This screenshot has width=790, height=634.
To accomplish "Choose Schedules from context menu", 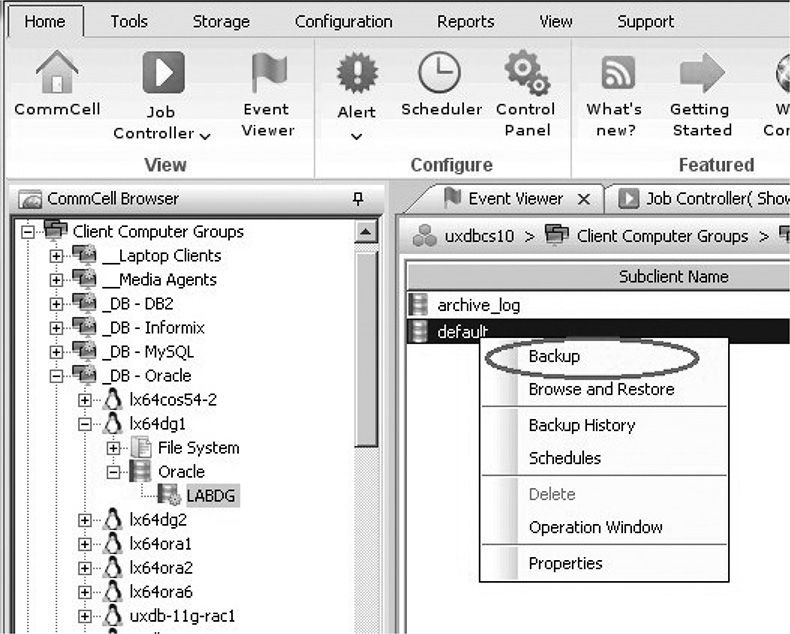I will click(604, 458).
